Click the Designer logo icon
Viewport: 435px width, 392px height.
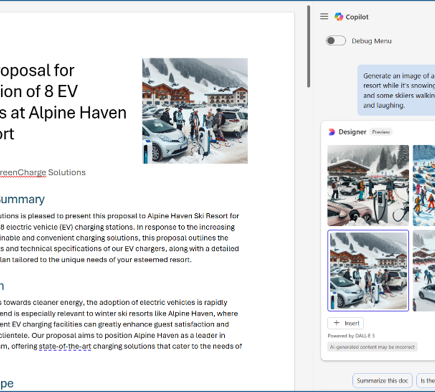[331, 132]
